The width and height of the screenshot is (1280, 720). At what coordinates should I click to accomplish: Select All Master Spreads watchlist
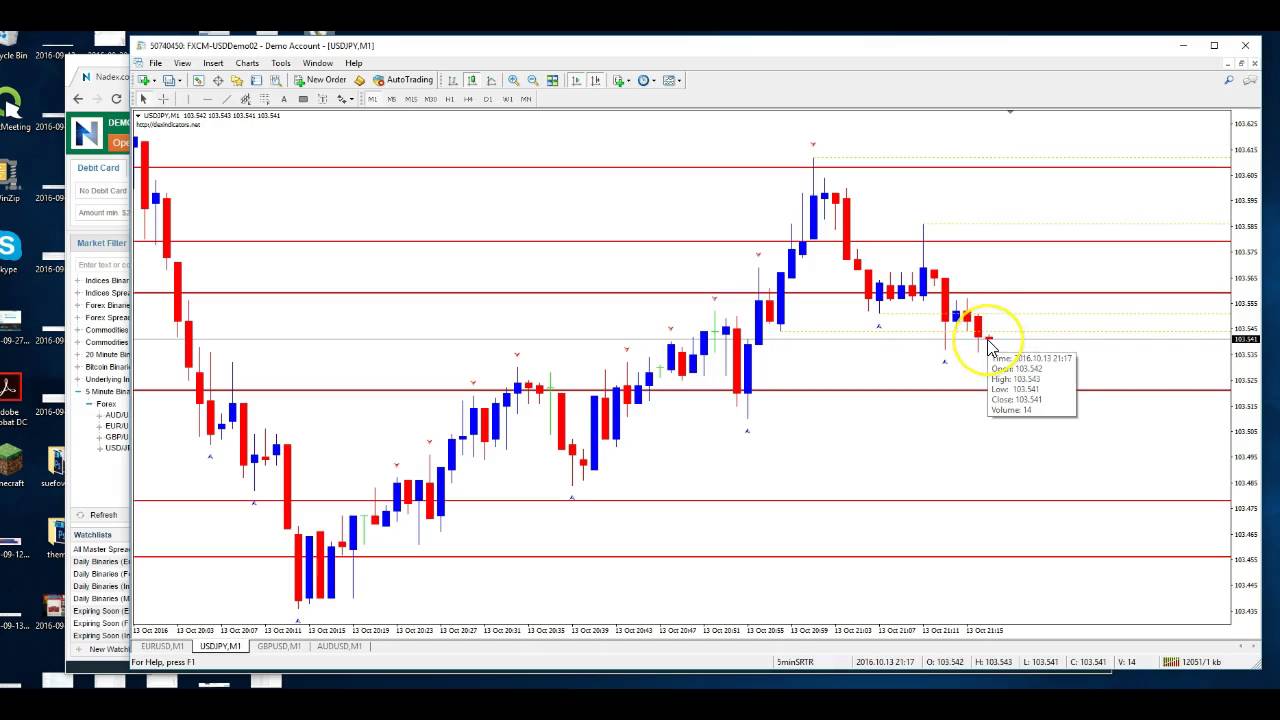click(x=101, y=549)
